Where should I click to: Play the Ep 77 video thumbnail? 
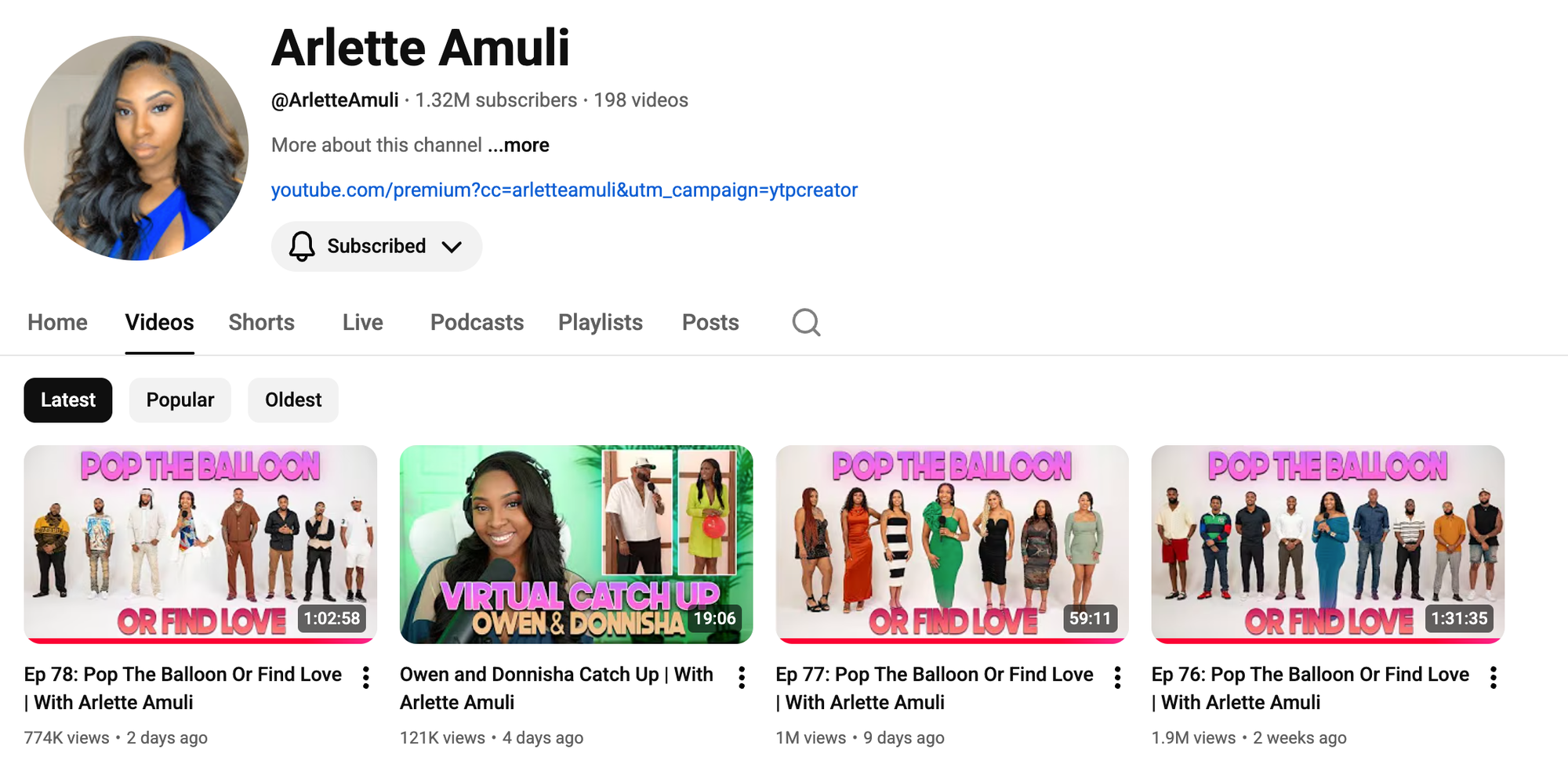click(952, 545)
